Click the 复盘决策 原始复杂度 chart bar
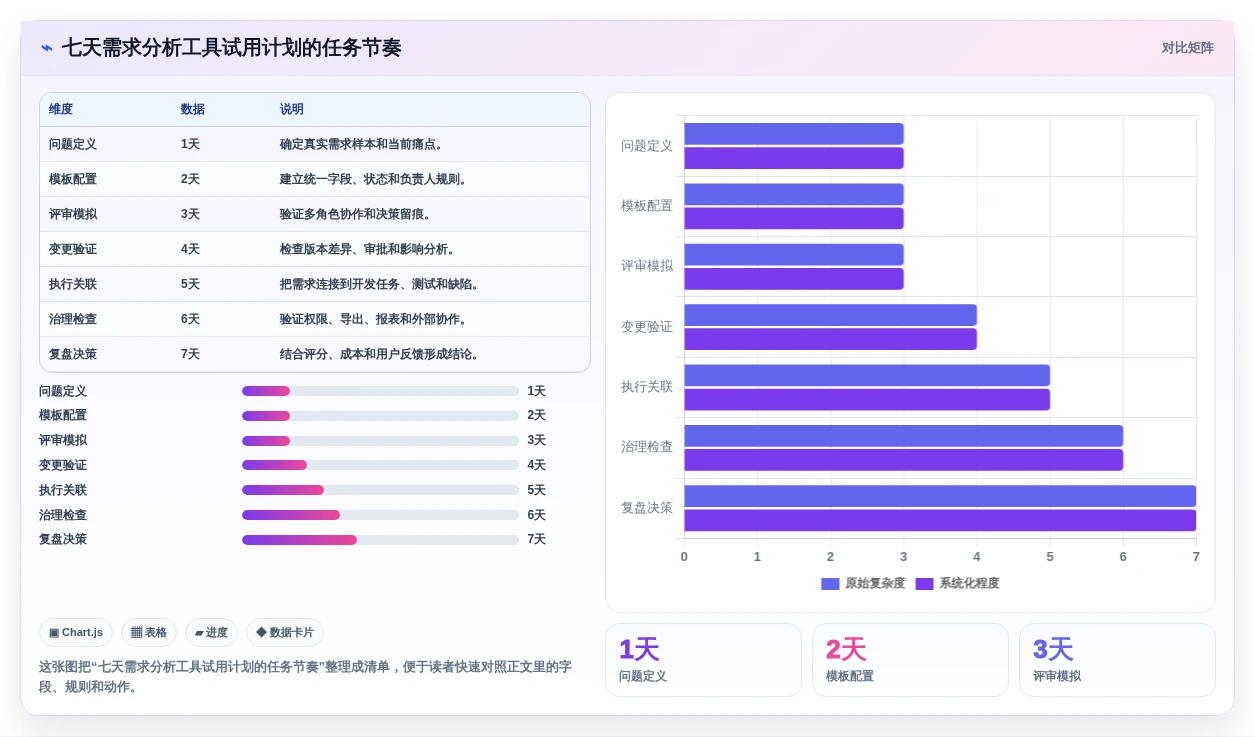The image size is (1255, 737). [x=940, y=496]
